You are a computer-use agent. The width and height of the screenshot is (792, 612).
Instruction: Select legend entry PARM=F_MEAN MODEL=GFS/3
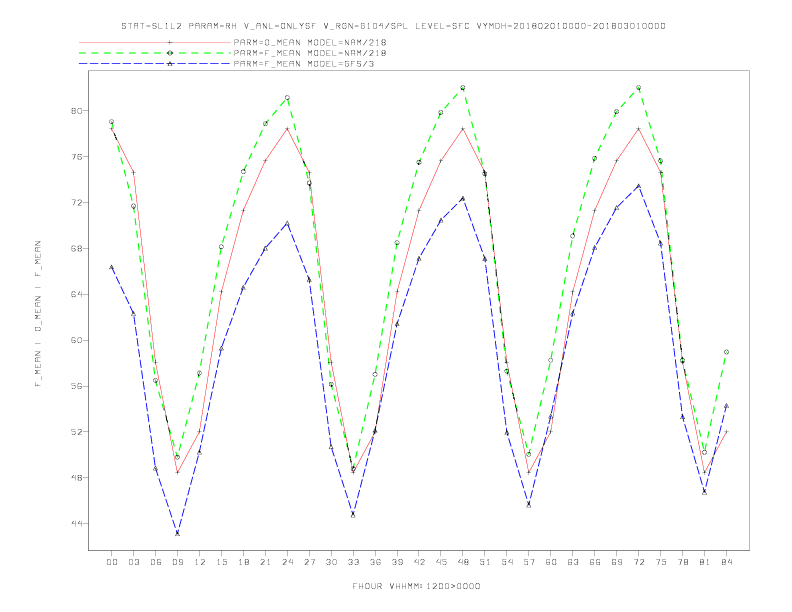click(x=304, y=64)
